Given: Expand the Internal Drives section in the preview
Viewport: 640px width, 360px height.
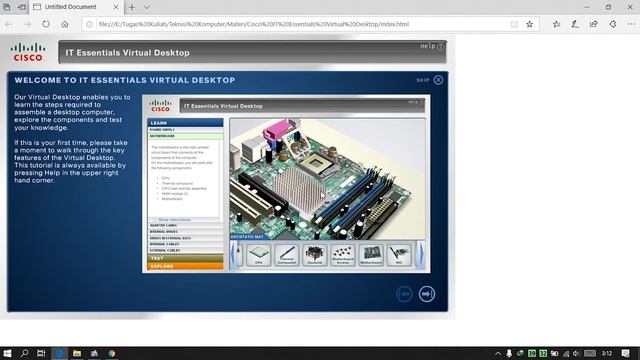Looking at the screenshot, I should tap(185, 231).
